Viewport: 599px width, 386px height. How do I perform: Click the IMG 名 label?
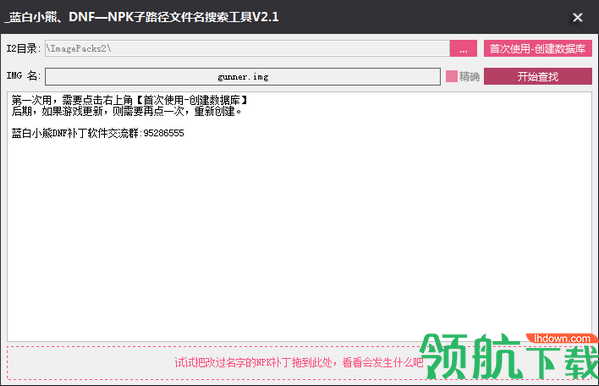tap(23, 76)
